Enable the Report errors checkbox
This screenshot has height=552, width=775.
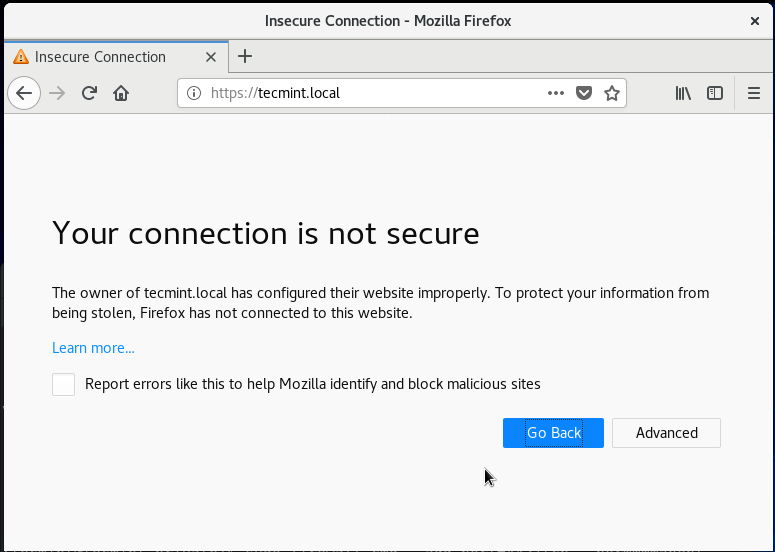click(x=64, y=384)
